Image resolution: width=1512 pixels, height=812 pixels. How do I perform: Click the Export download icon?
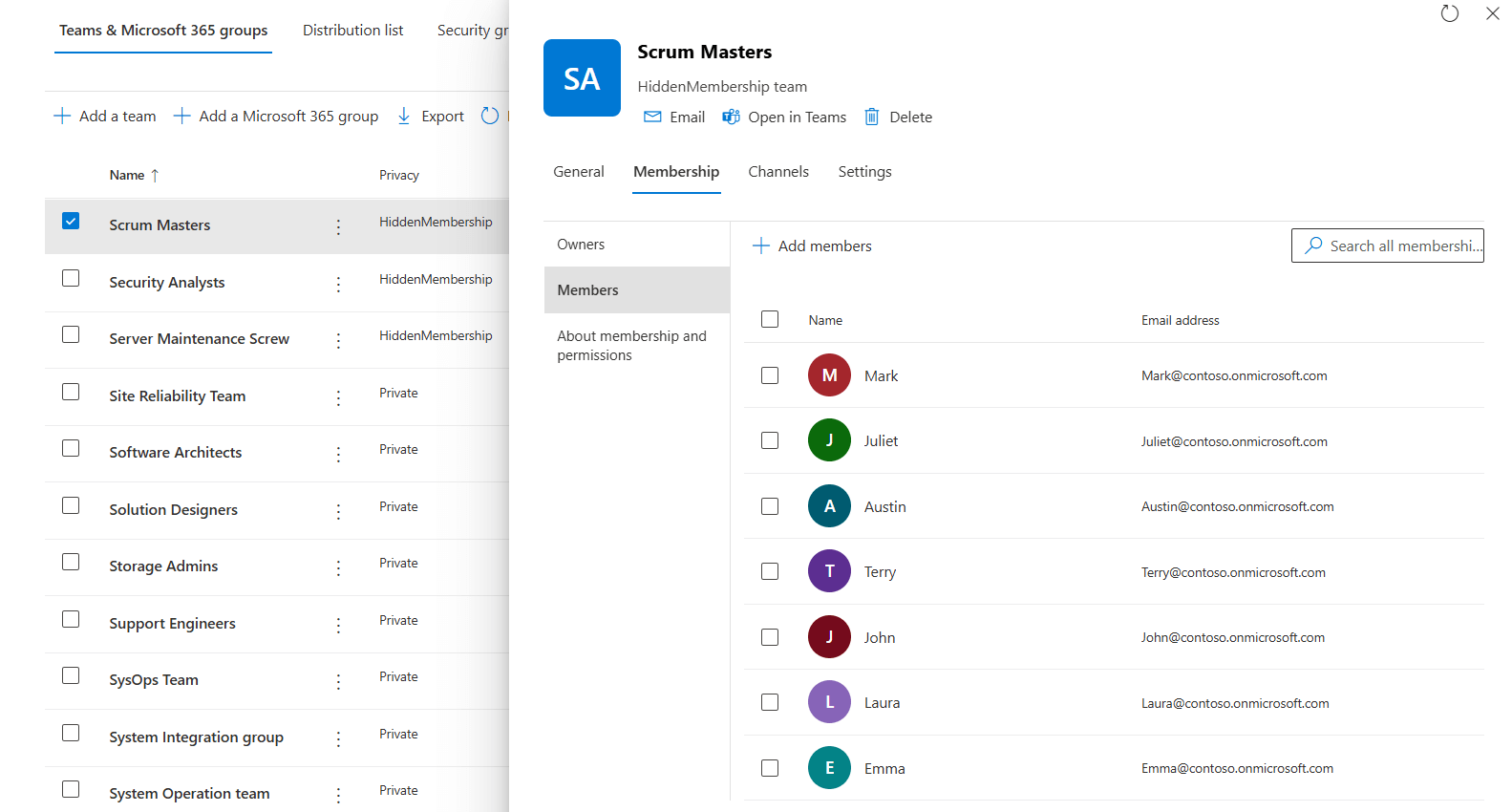coord(404,116)
